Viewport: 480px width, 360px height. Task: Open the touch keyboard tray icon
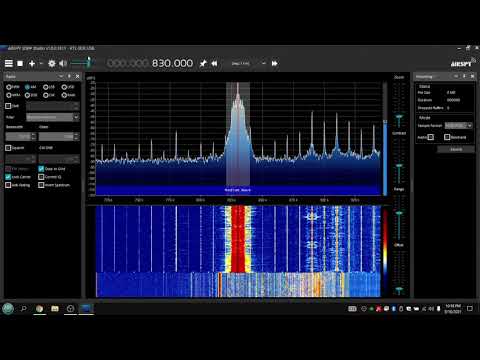[x=352, y=309]
